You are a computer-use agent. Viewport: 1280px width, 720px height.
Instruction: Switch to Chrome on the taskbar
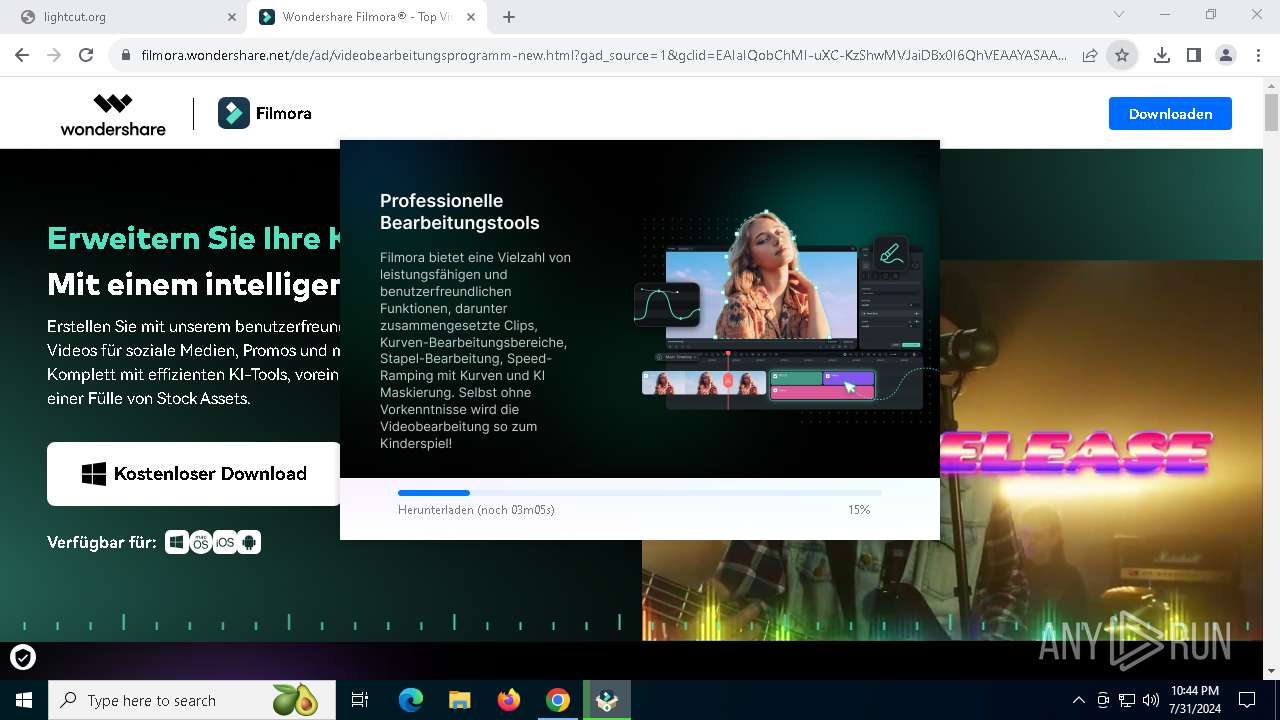coord(558,700)
